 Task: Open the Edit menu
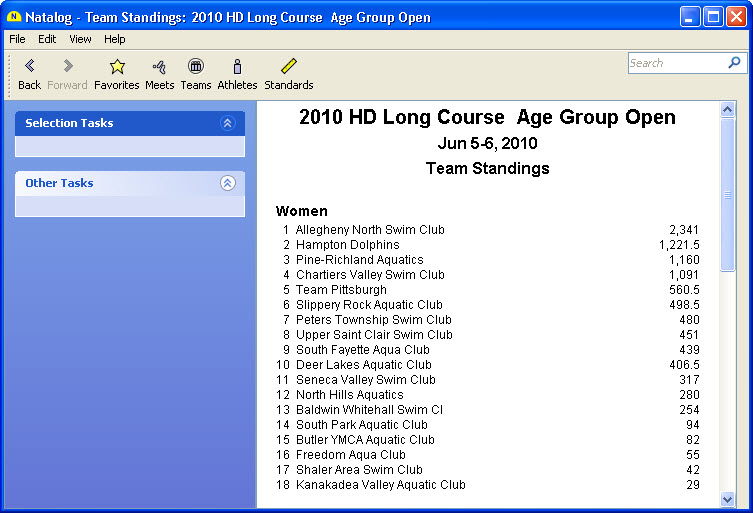point(47,39)
